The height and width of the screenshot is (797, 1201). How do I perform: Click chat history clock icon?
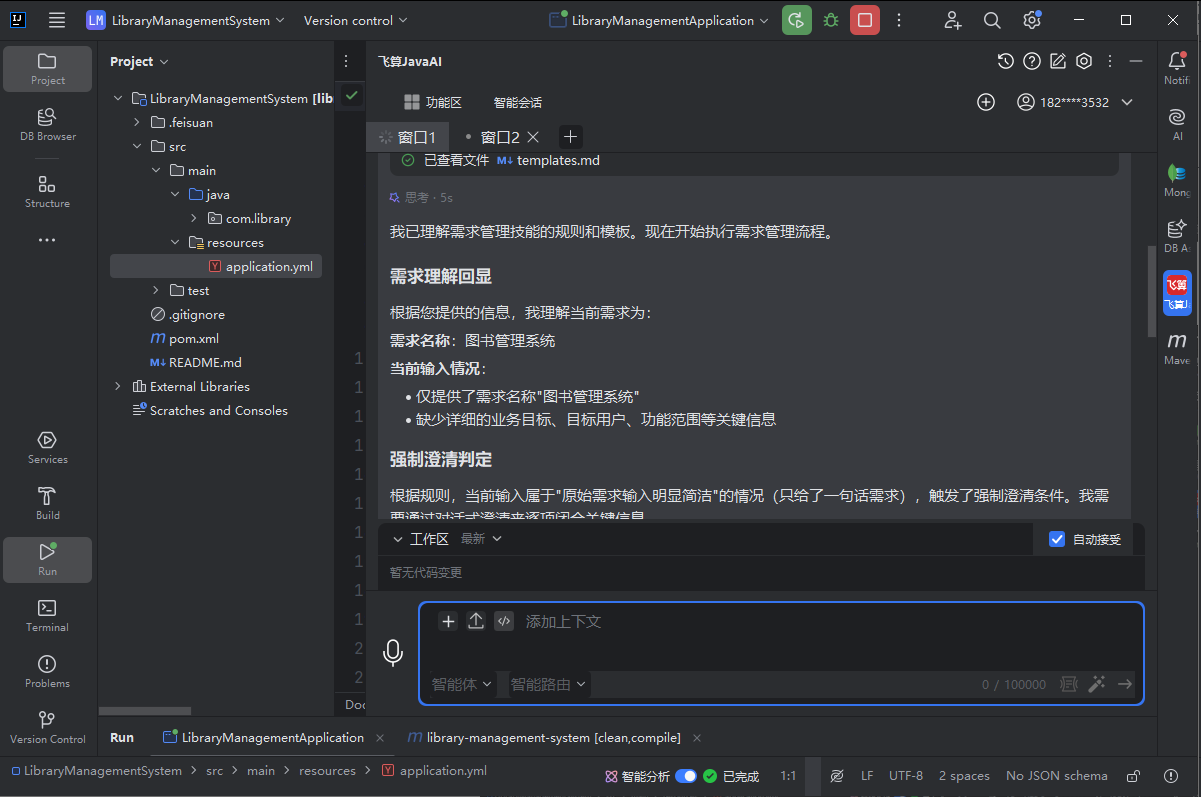[x=1006, y=61]
